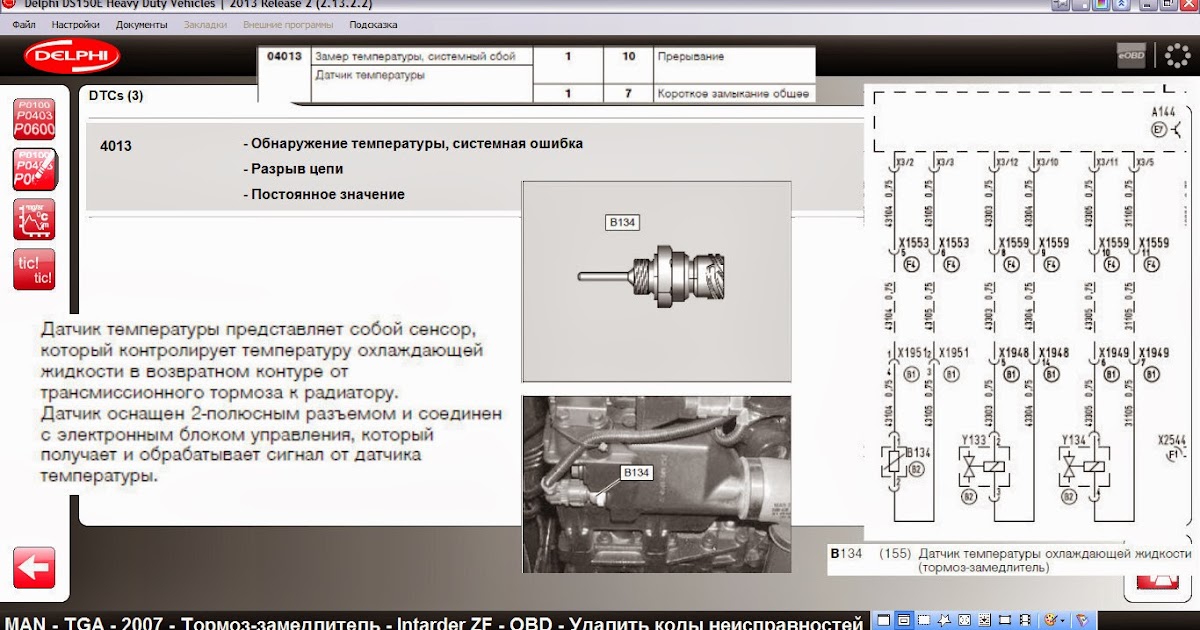Click the eOBD icon in the header
The image size is (1200, 630).
tap(1131, 57)
